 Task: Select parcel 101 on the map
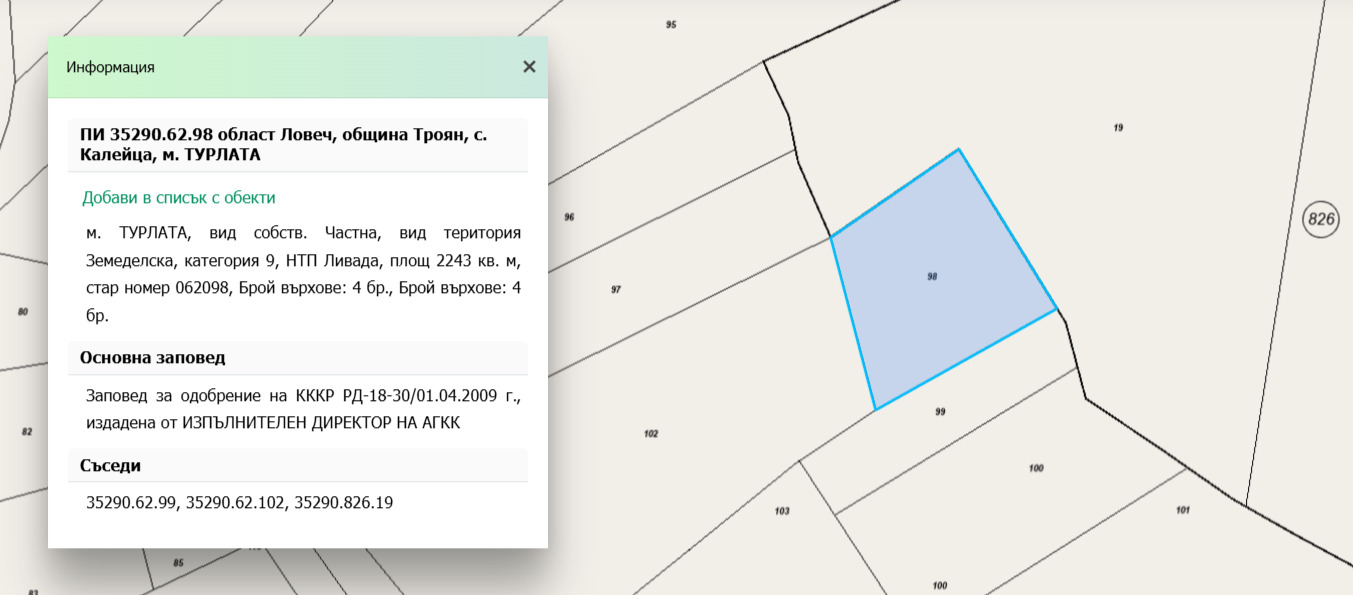(x=1182, y=510)
